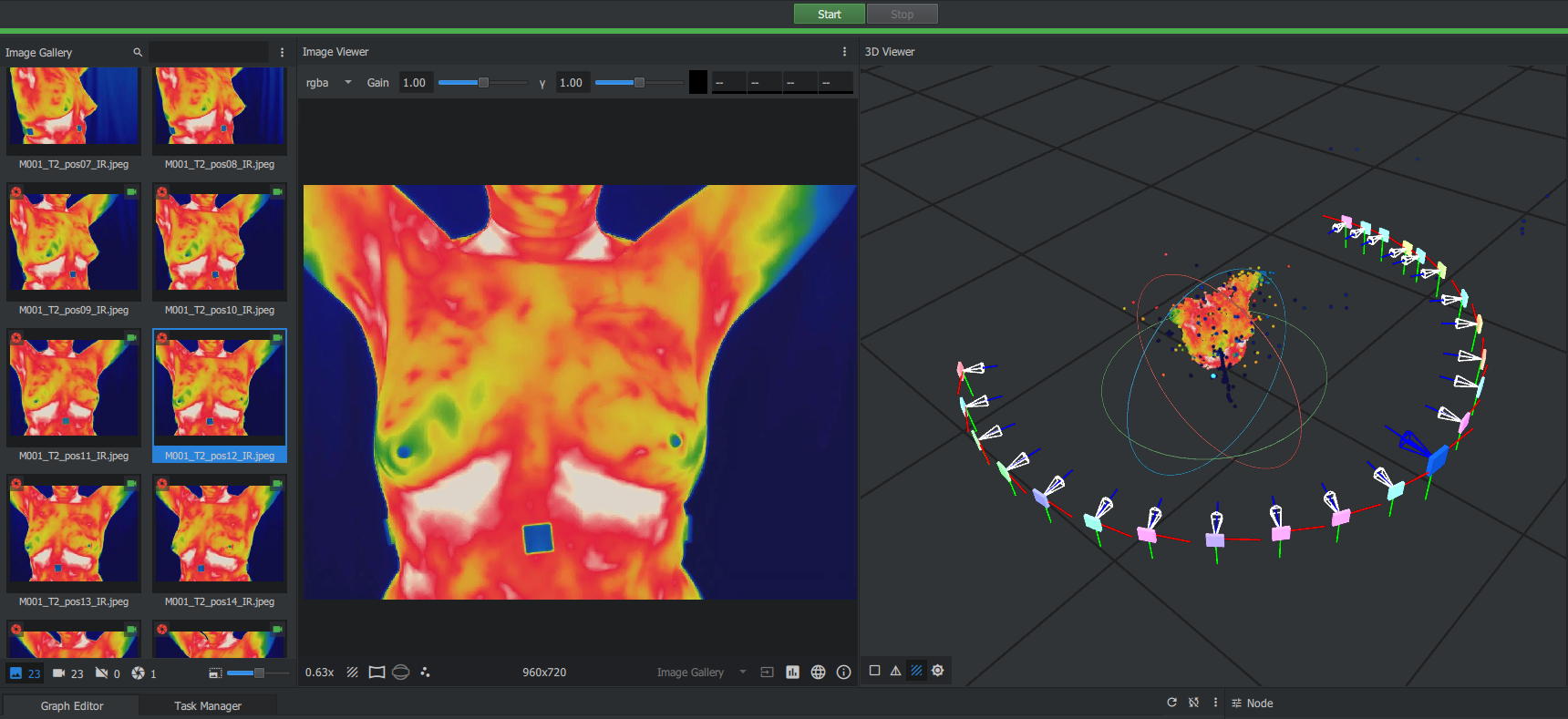This screenshot has height=719, width=1568.
Task: Click the panorama sphere viewer icon
Action: click(x=400, y=673)
